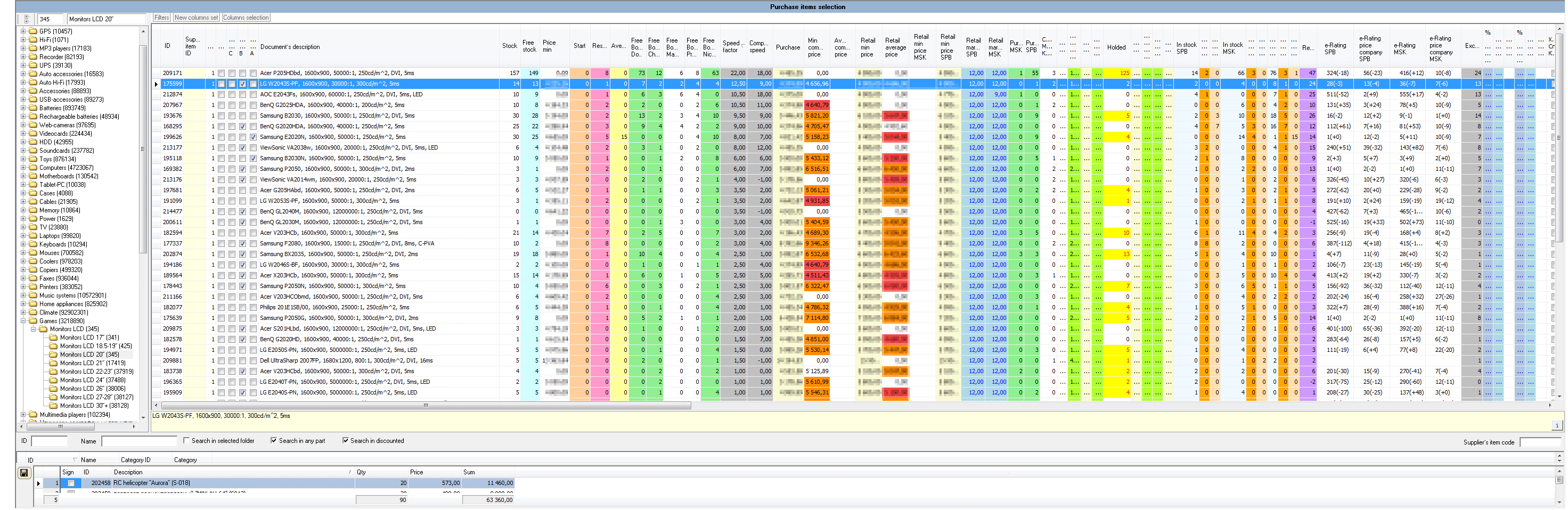
Task: Uncheck column A for Samsung E2020N row
Action: (x=253, y=137)
